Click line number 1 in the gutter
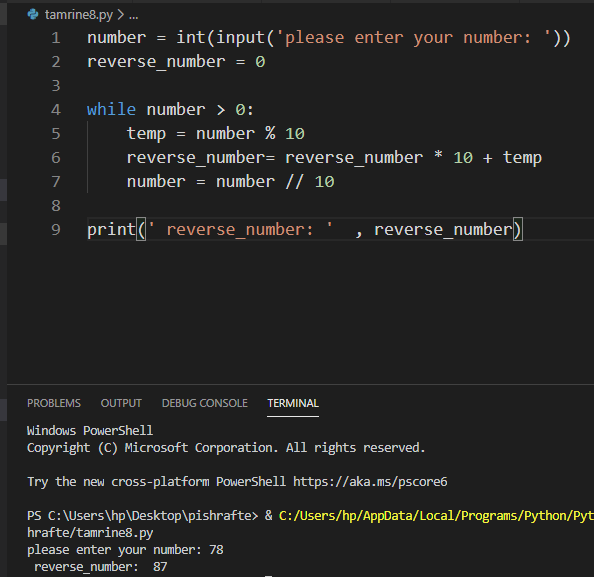This screenshot has height=577, width=594. point(56,38)
